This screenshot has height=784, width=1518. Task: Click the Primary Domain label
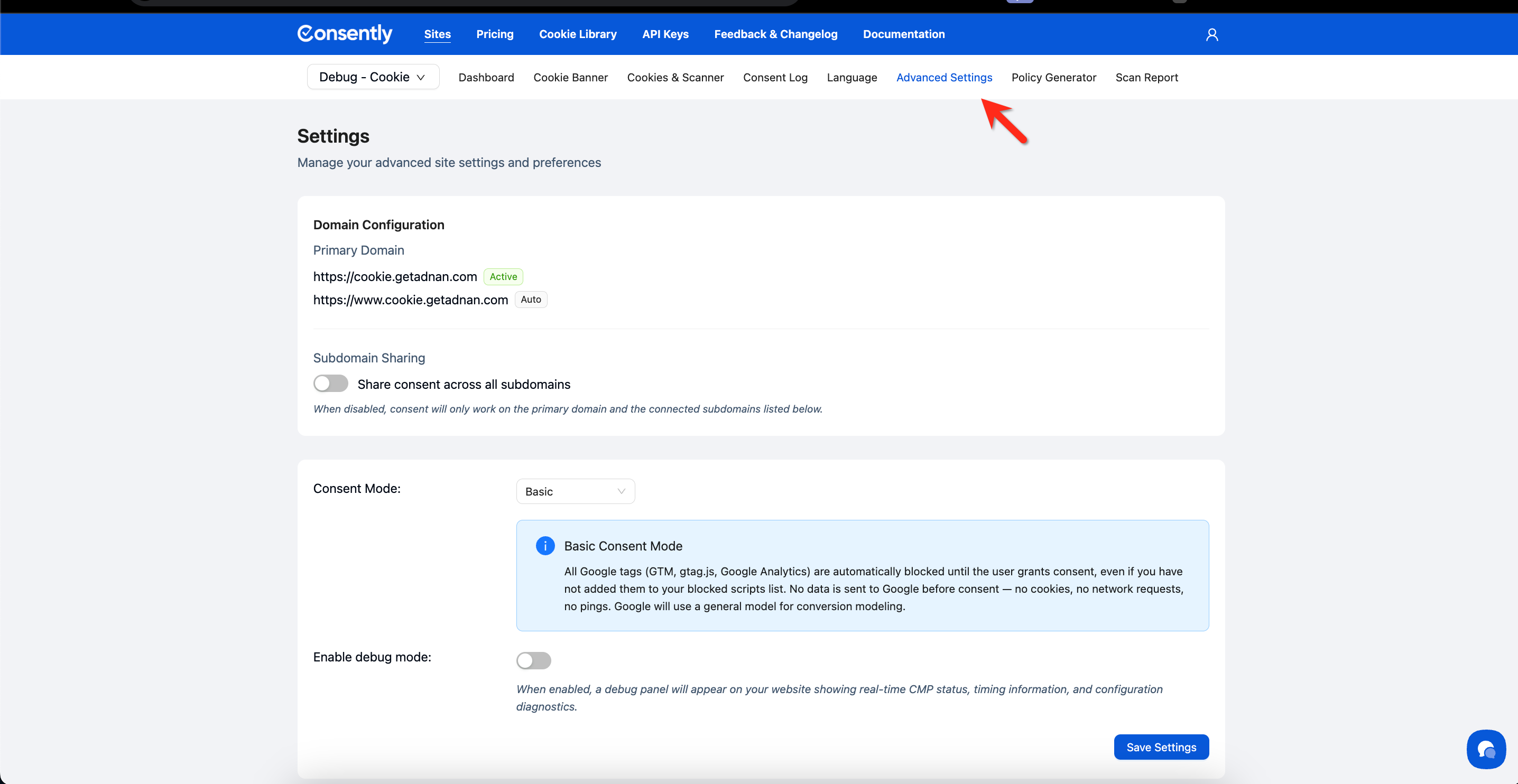coord(358,250)
